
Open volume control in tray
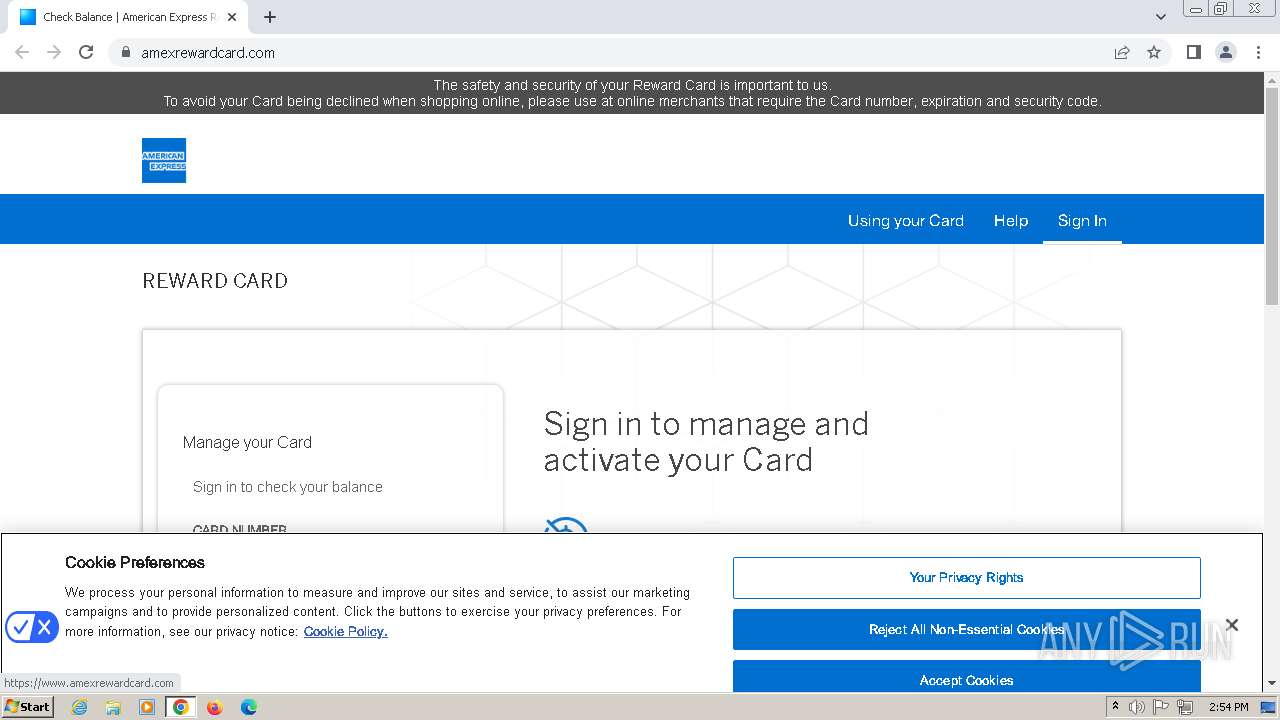[x=1137, y=707]
